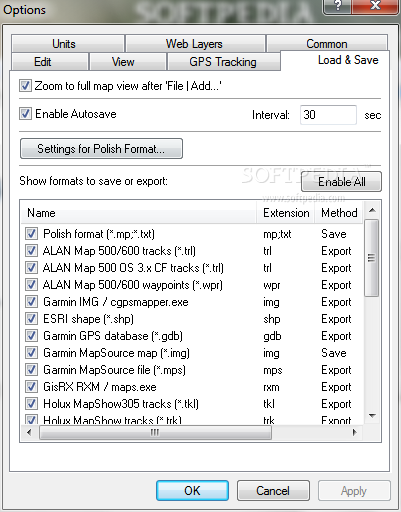The image size is (401, 512).
Task: Toggle Holux MapShow305 tracks (*.tkl) checkbox
Action: point(31,404)
